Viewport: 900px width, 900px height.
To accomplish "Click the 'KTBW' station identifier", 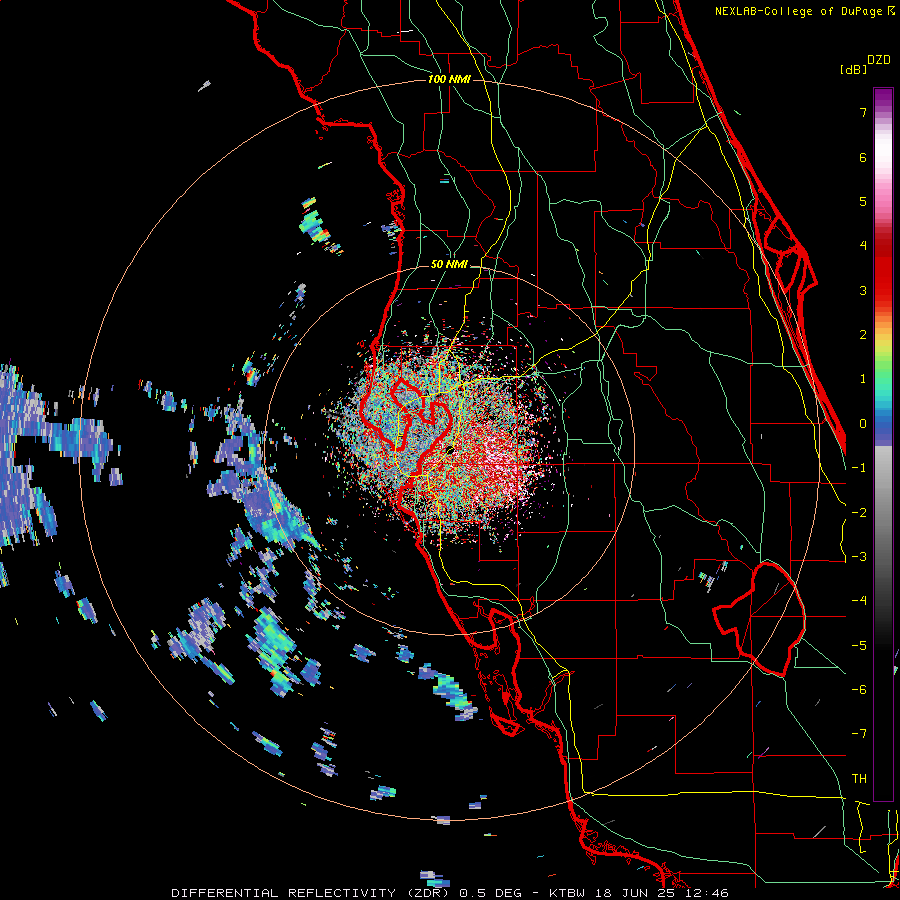I will click(x=567, y=893).
